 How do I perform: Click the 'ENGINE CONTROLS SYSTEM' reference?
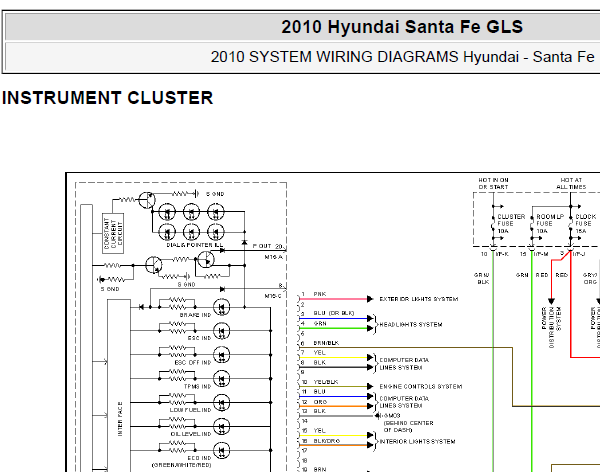point(421,387)
